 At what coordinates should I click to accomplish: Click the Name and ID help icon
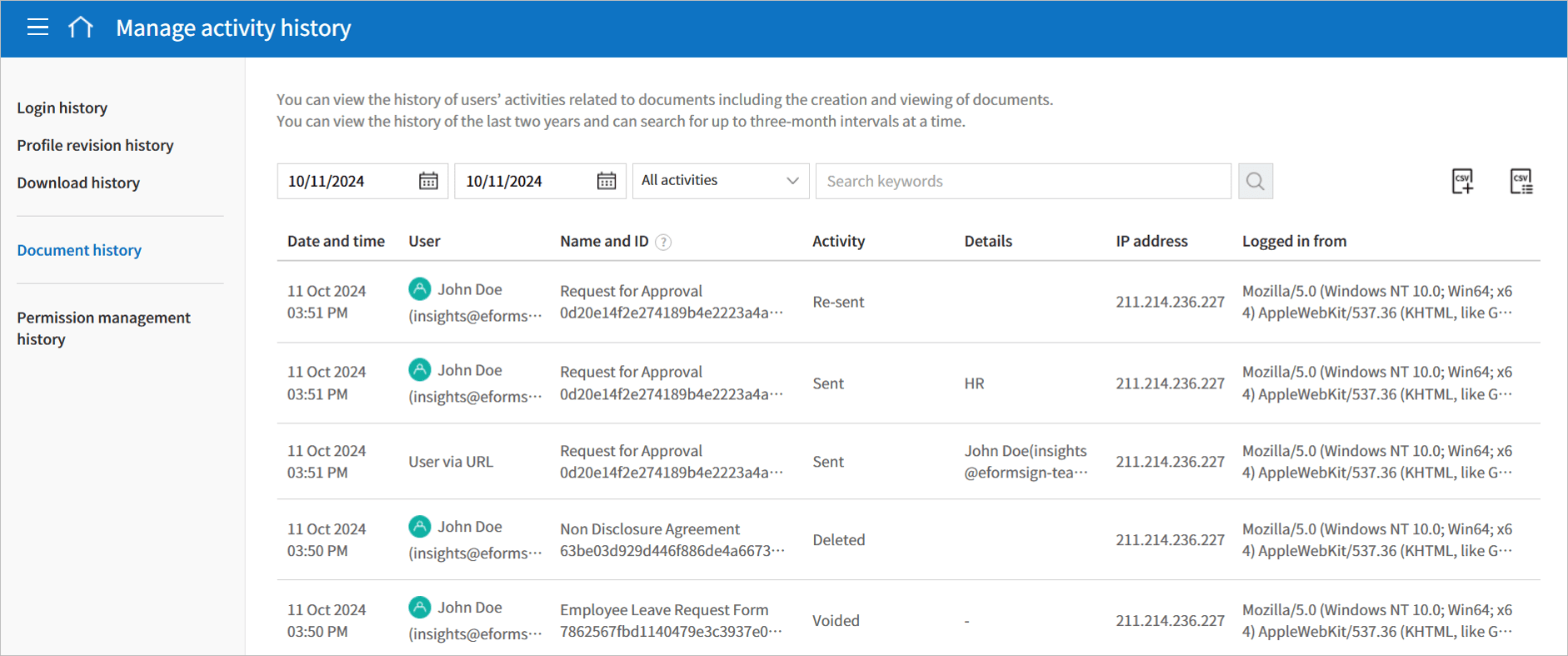tap(663, 242)
